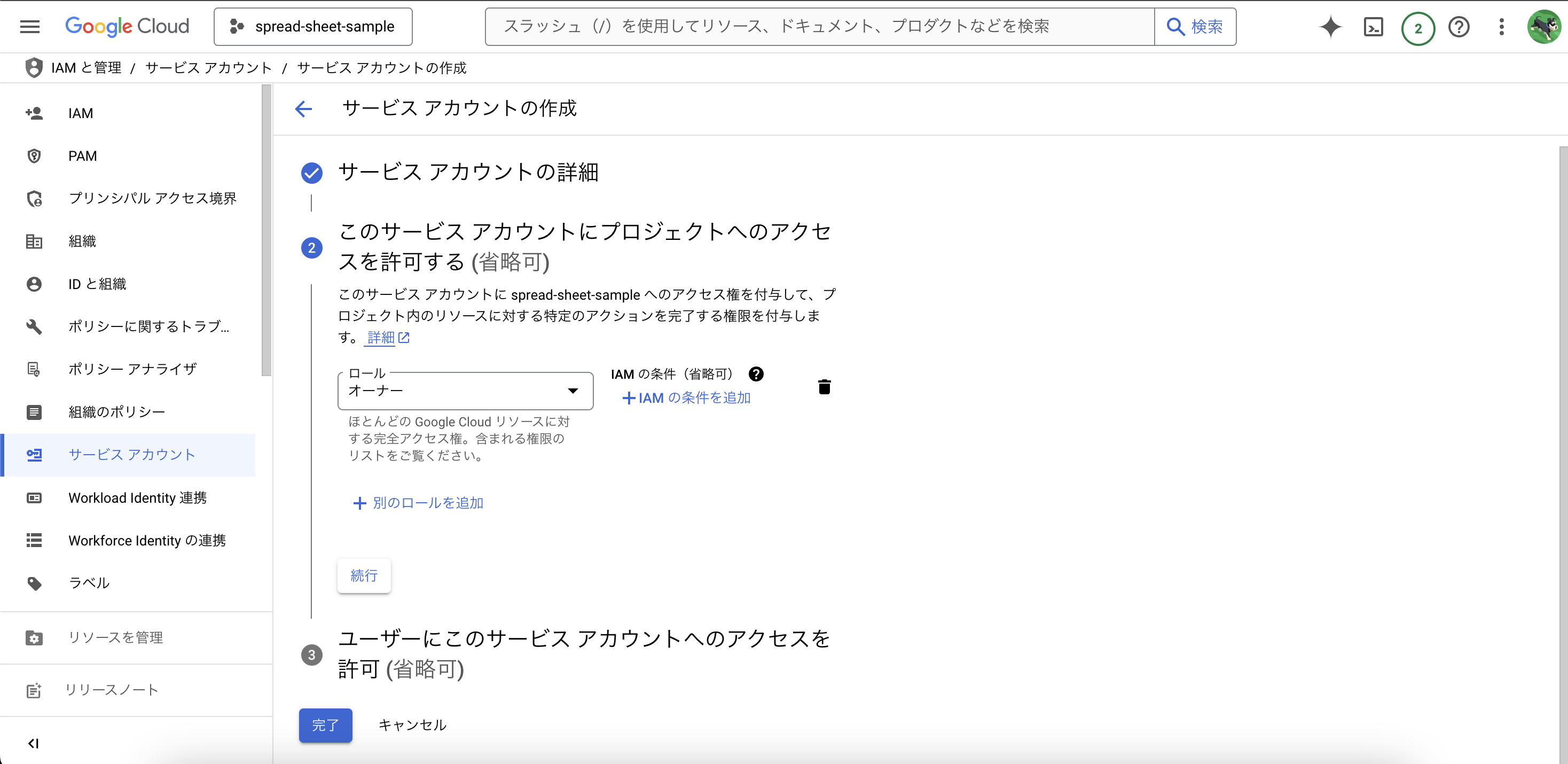Activate Cloud Shell terminal

pyautogui.click(x=1374, y=26)
